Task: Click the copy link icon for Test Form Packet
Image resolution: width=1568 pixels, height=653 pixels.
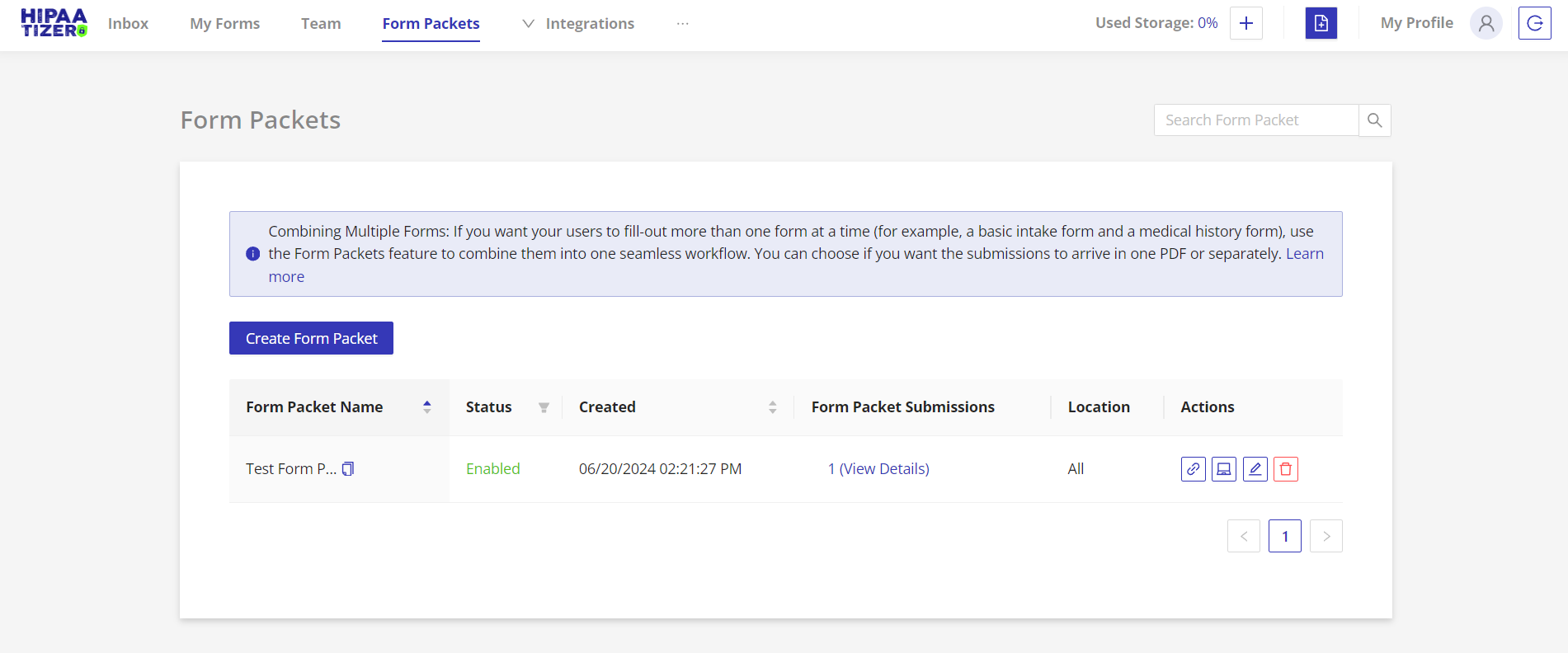Action: tap(1193, 469)
